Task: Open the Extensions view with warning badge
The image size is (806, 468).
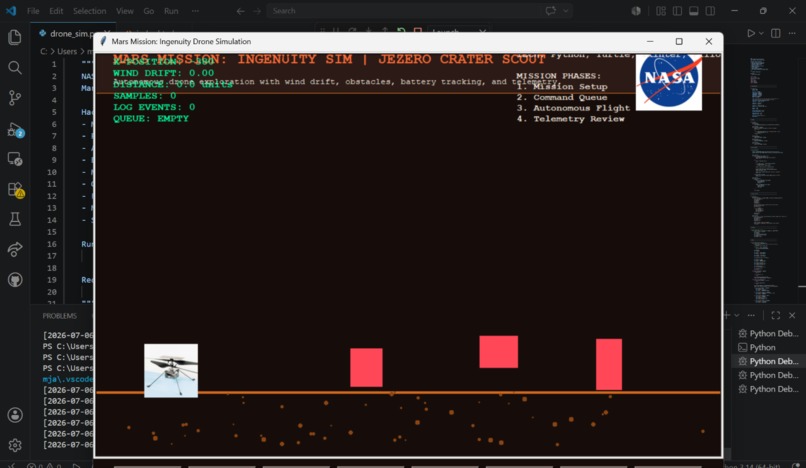Action: (x=16, y=190)
